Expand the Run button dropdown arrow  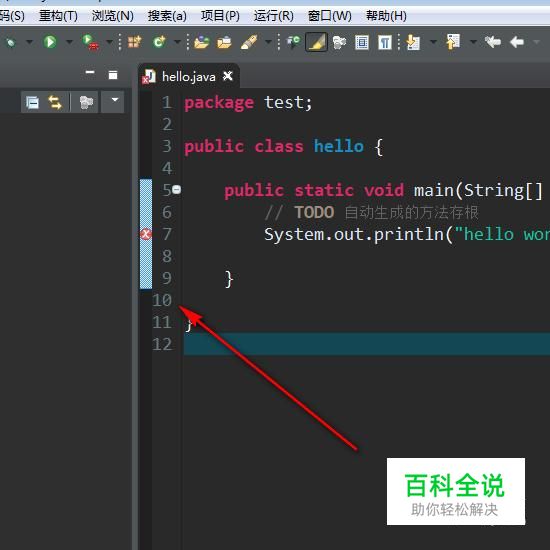point(69,42)
